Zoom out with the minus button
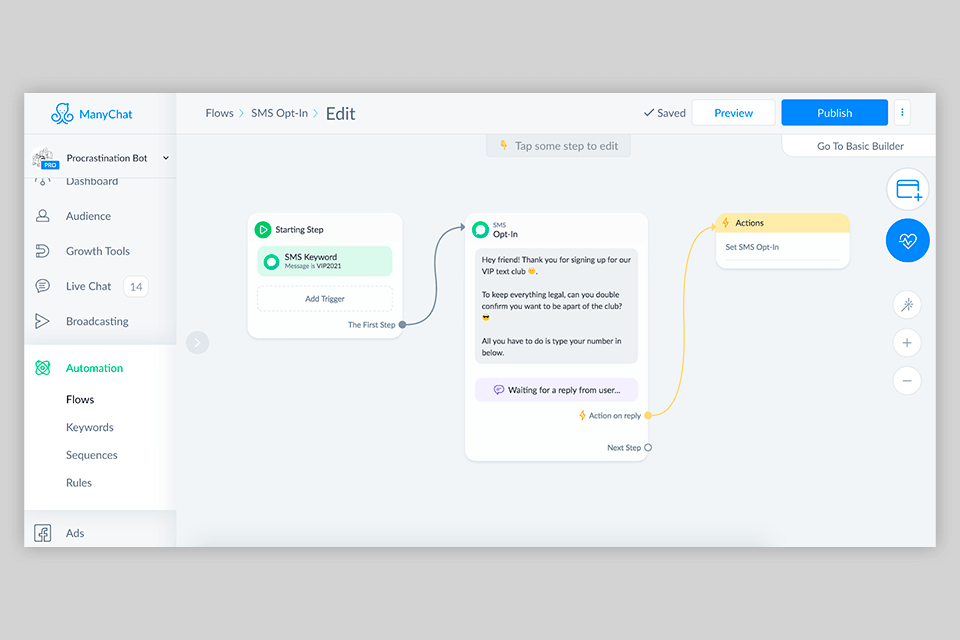Viewport: 960px width, 640px height. pyautogui.click(x=907, y=381)
